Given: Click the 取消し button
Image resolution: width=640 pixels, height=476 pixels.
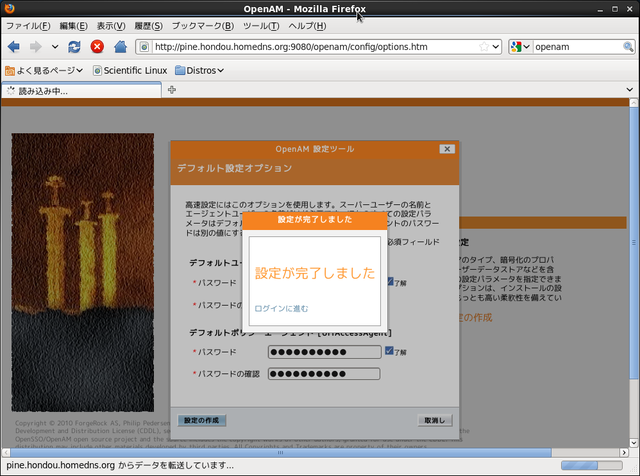Looking at the screenshot, I should pyautogui.click(x=435, y=420).
